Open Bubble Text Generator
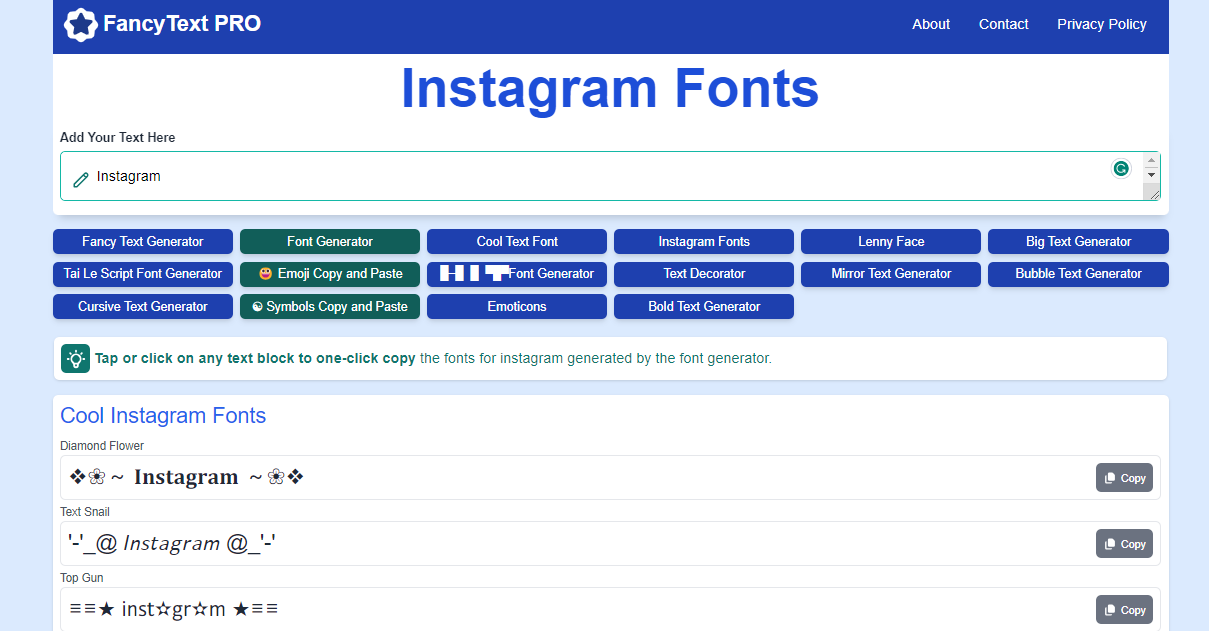This screenshot has width=1209, height=631. pyautogui.click(x=1078, y=274)
